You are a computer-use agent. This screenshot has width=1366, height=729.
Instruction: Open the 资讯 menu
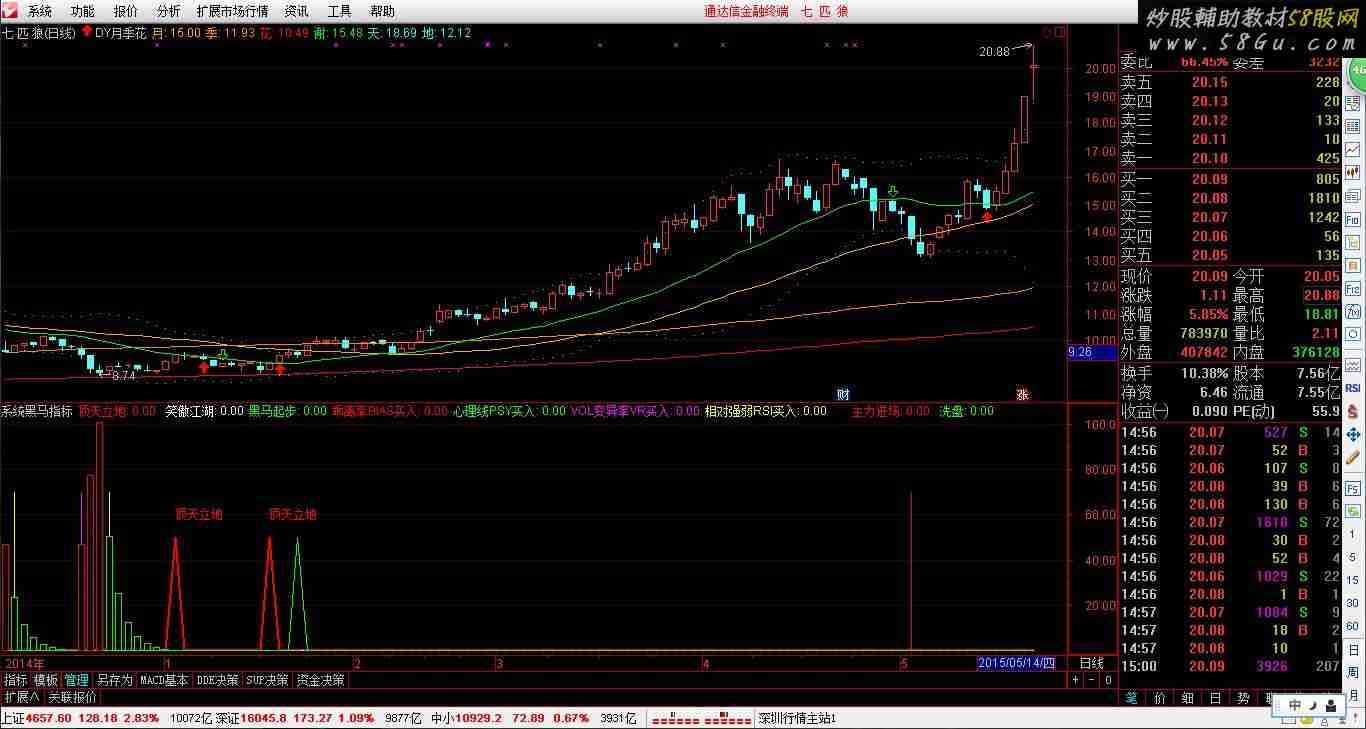coord(296,12)
